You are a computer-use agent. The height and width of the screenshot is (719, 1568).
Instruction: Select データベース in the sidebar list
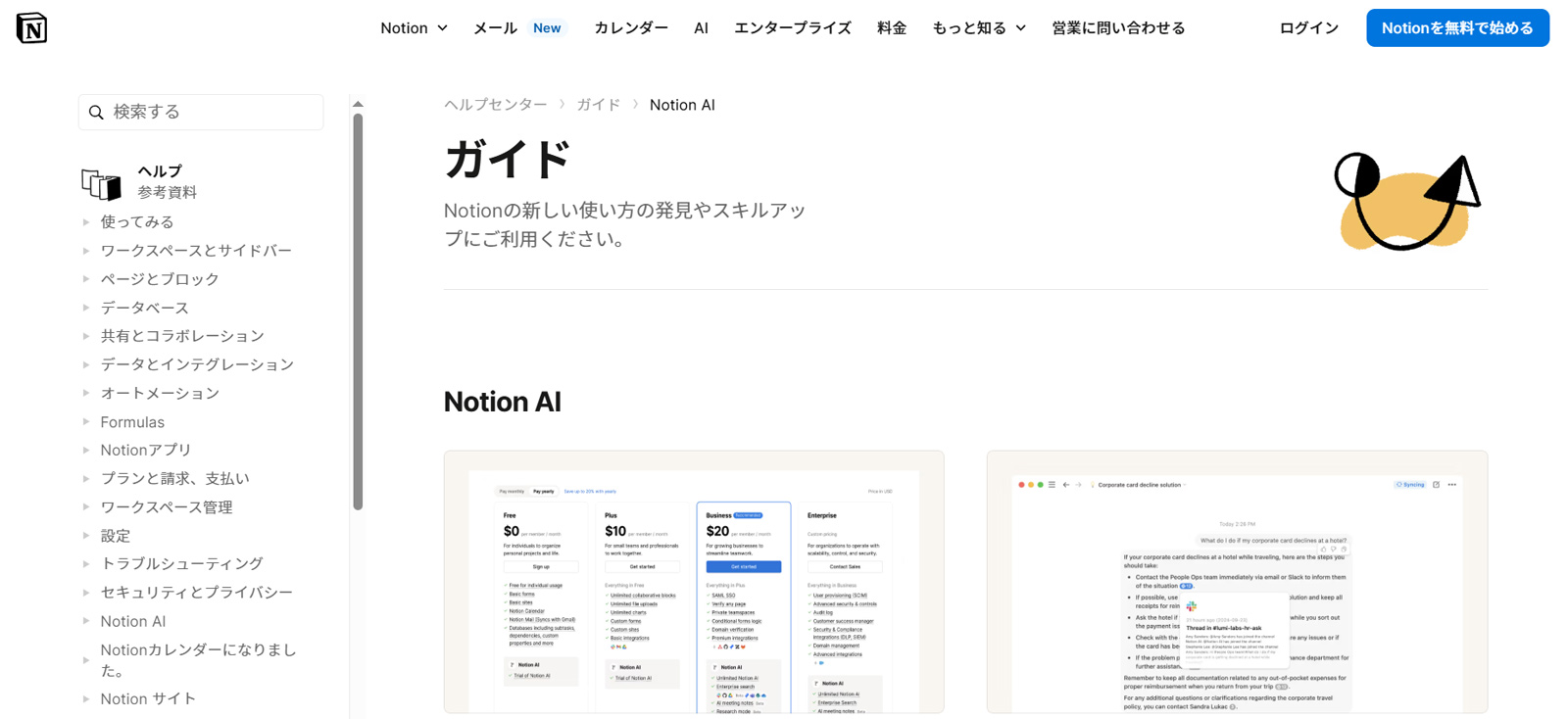(145, 308)
